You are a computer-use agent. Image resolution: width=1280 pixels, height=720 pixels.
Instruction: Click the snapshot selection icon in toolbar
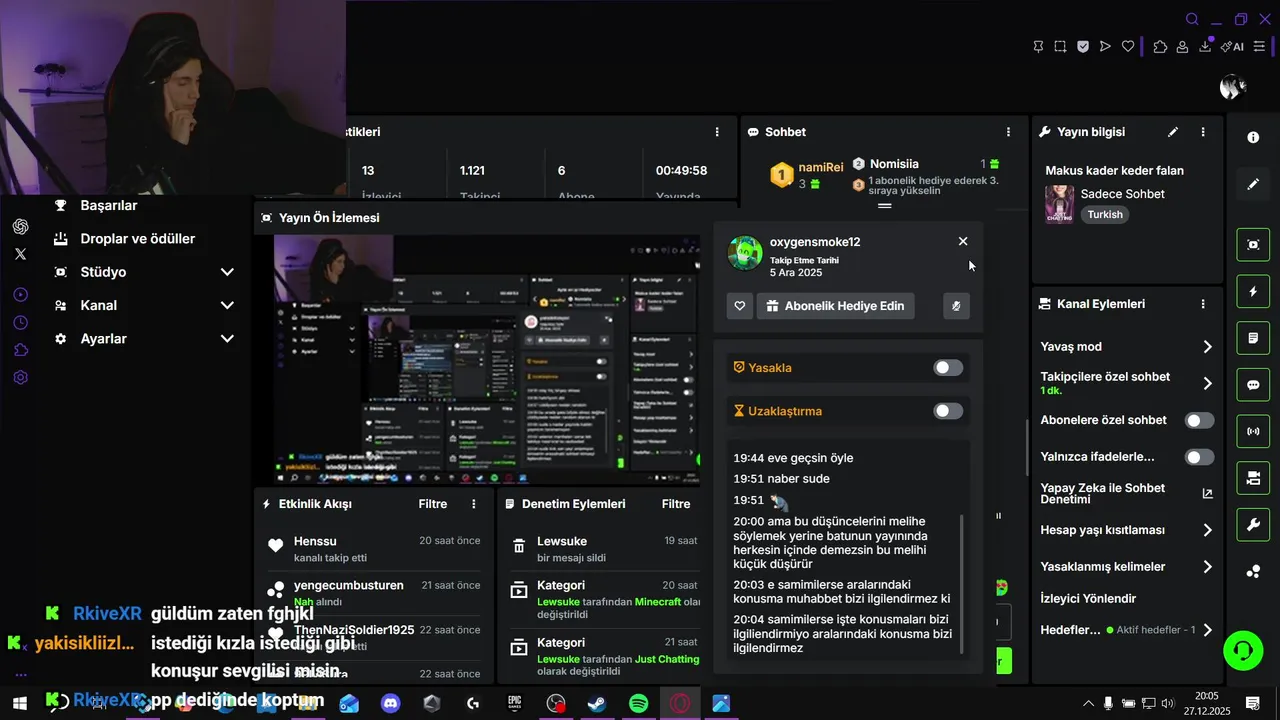point(1060,46)
